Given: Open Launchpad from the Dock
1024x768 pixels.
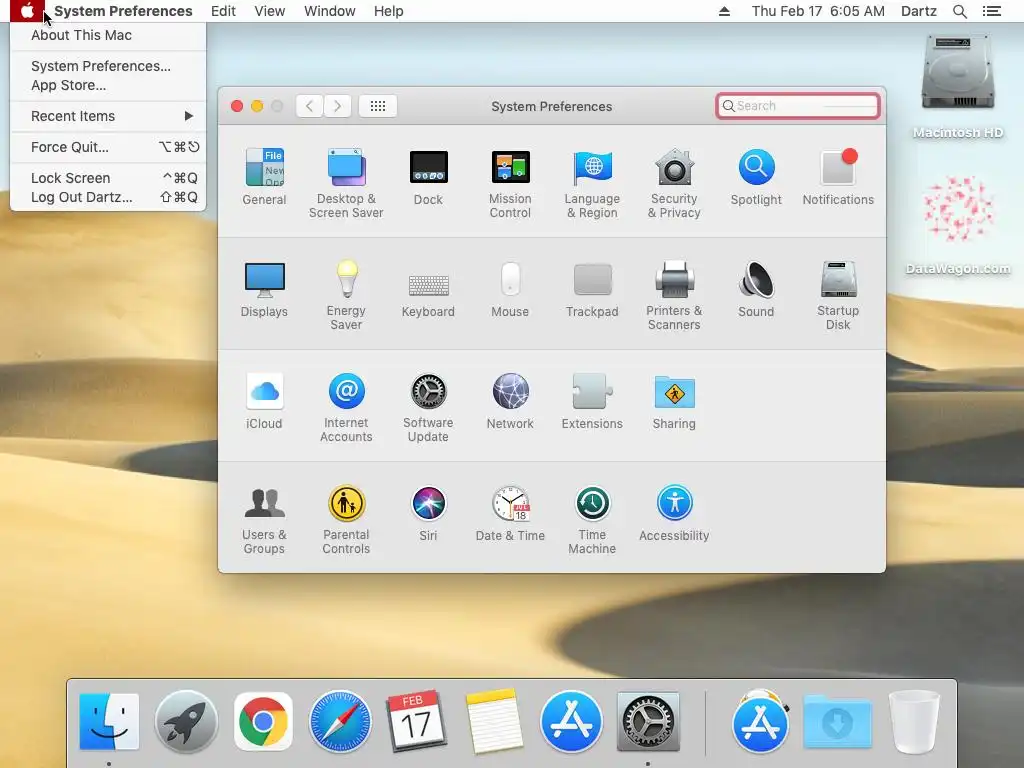Looking at the screenshot, I should tap(186, 722).
